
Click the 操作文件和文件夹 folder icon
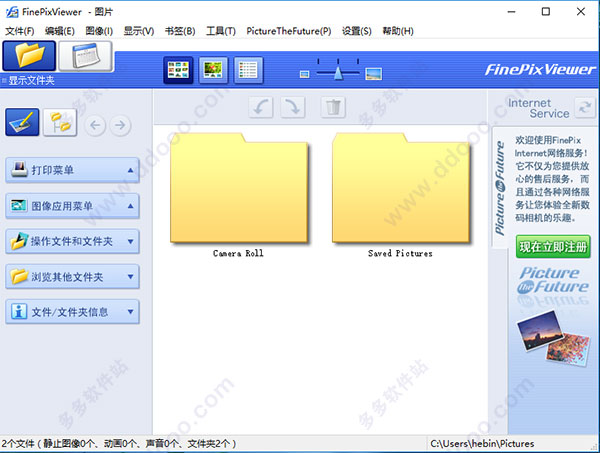(19, 241)
